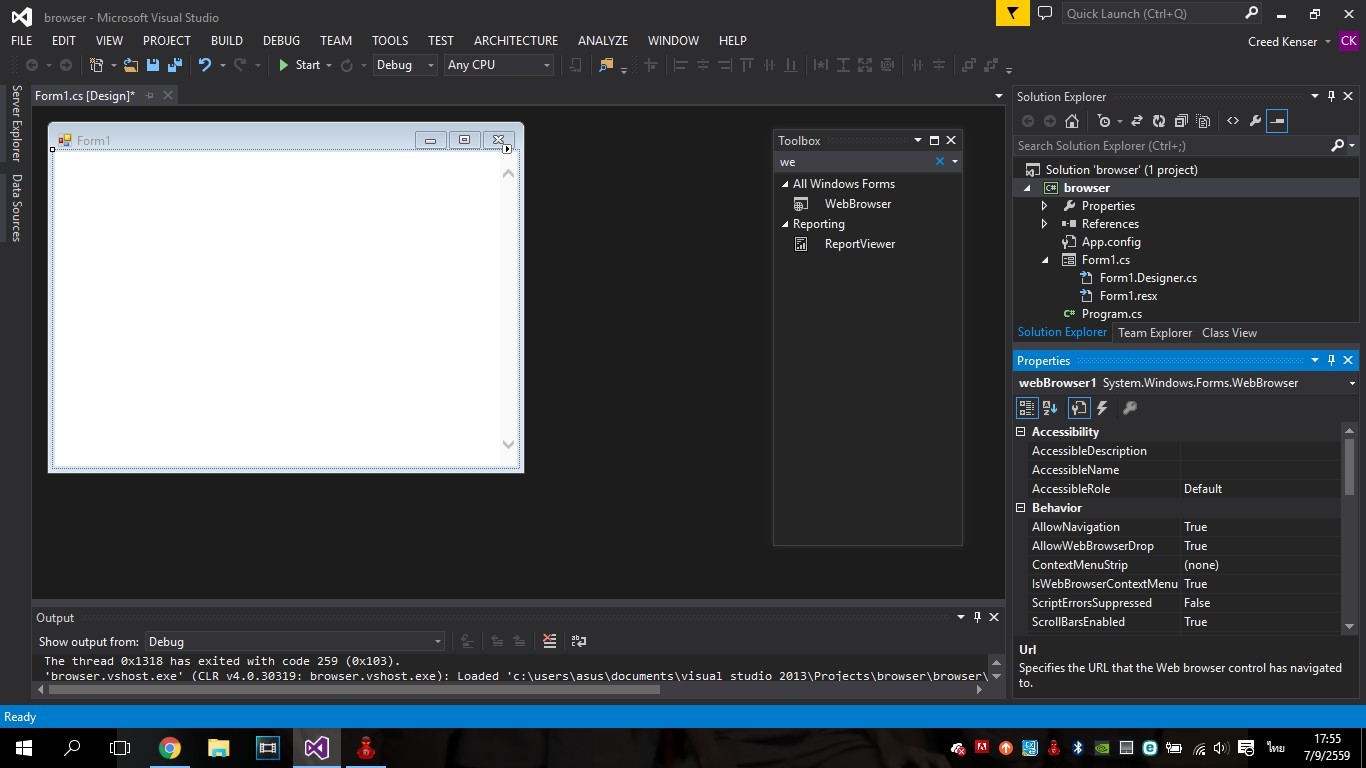Viewport: 1366px width, 768px height.
Task: Expand the References node
Action: tap(1045, 224)
